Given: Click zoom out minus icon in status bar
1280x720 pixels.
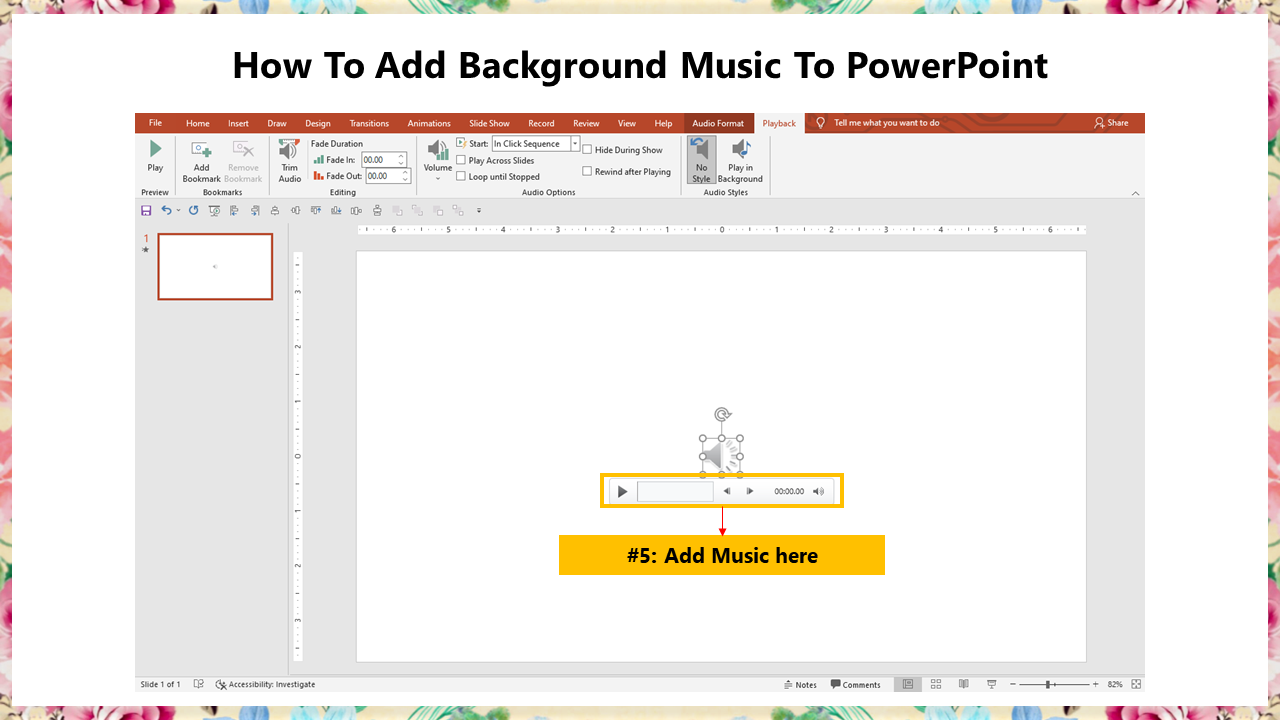Looking at the screenshot, I should pos(1013,684).
